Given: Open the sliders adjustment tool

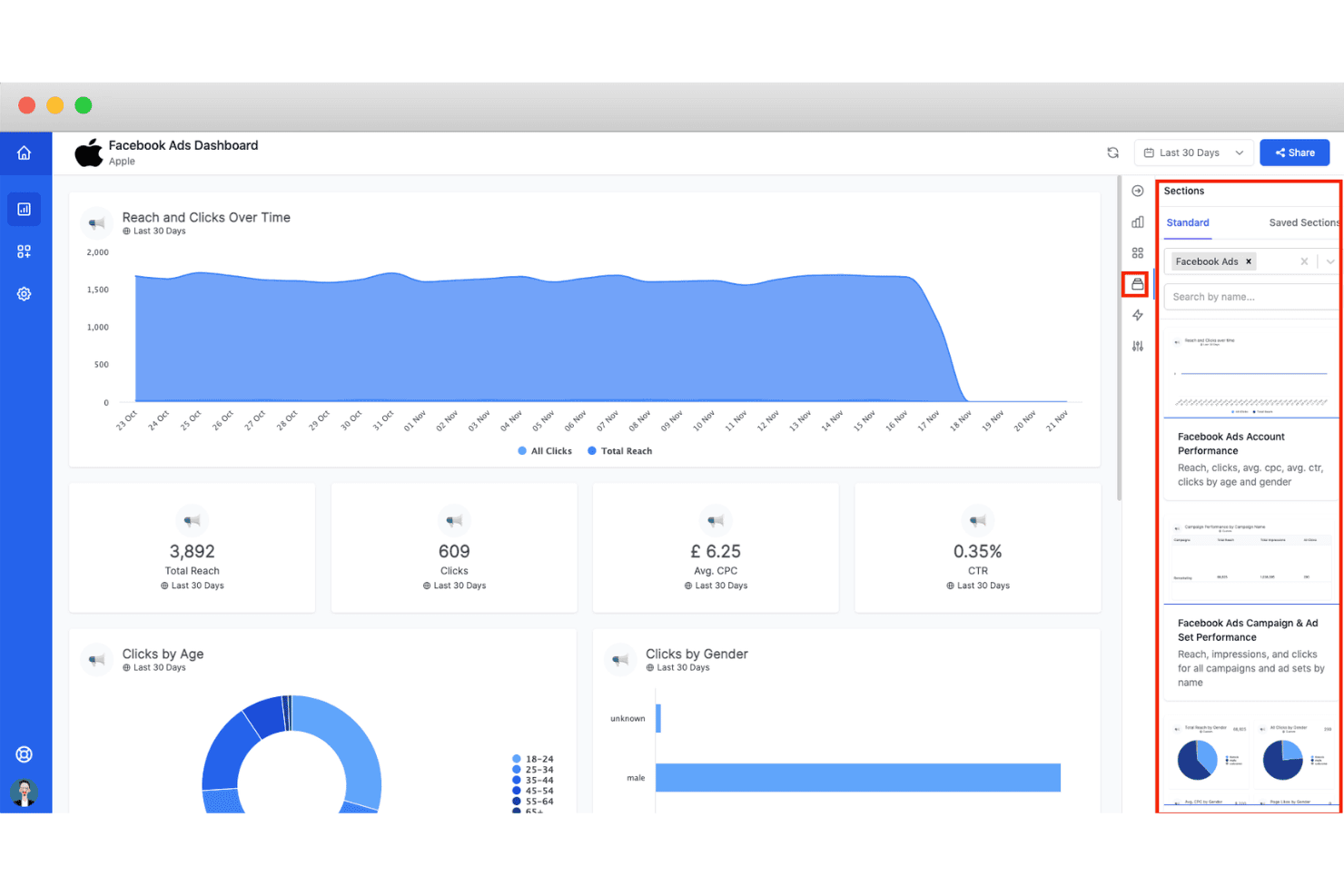Looking at the screenshot, I should (1138, 346).
